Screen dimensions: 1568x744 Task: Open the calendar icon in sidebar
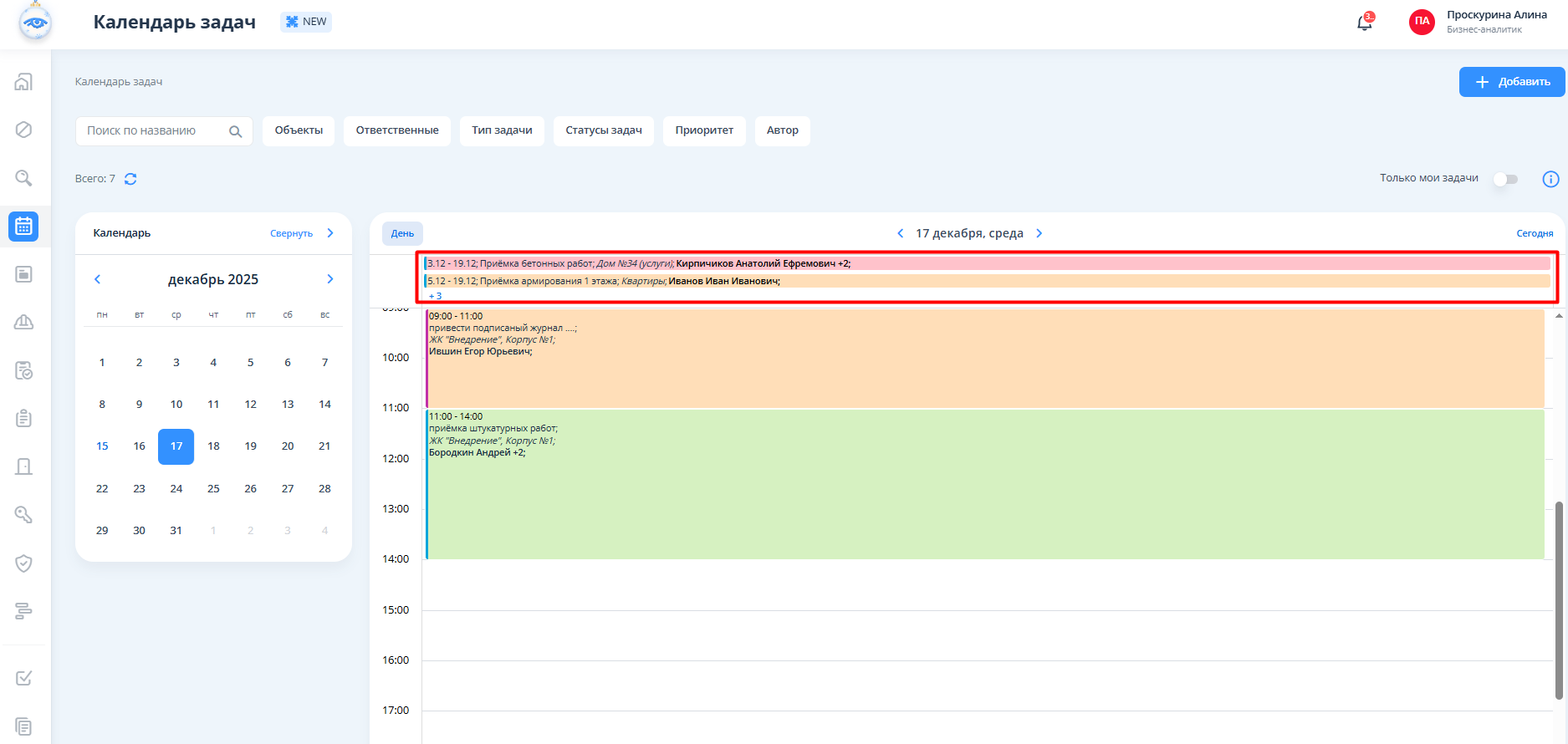point(24,227)
